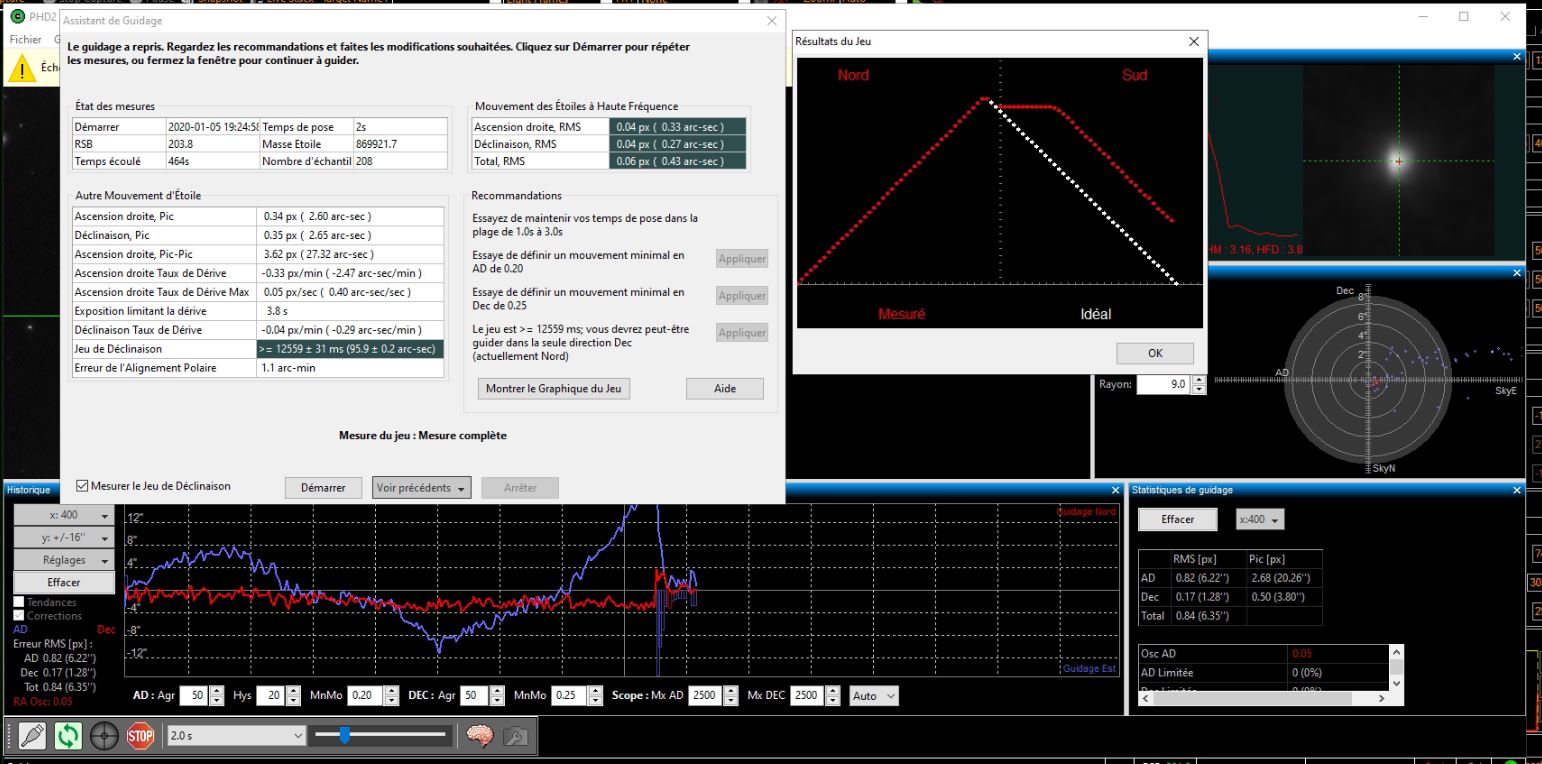Click the Osc AD row in statistics
The image size is (1542, 764).
(1264, 653)
